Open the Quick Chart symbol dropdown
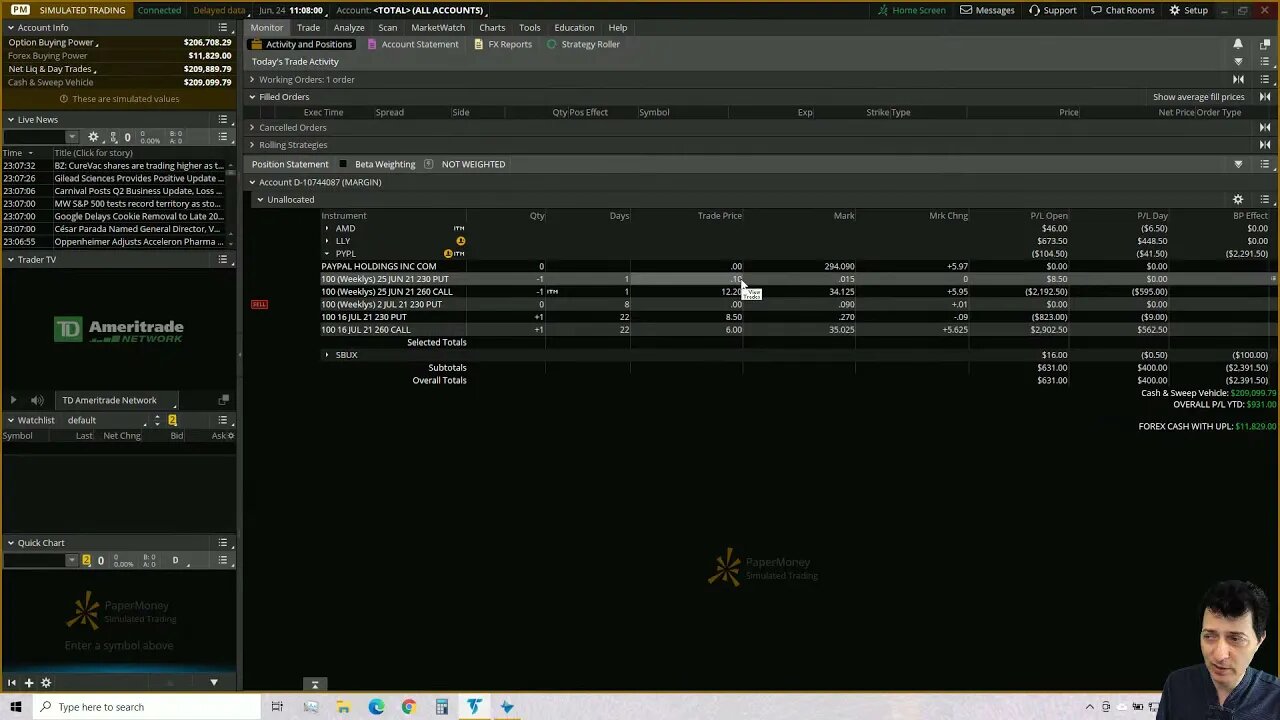The width and height of the screenshot is (1280, 720). pos(71,560)
